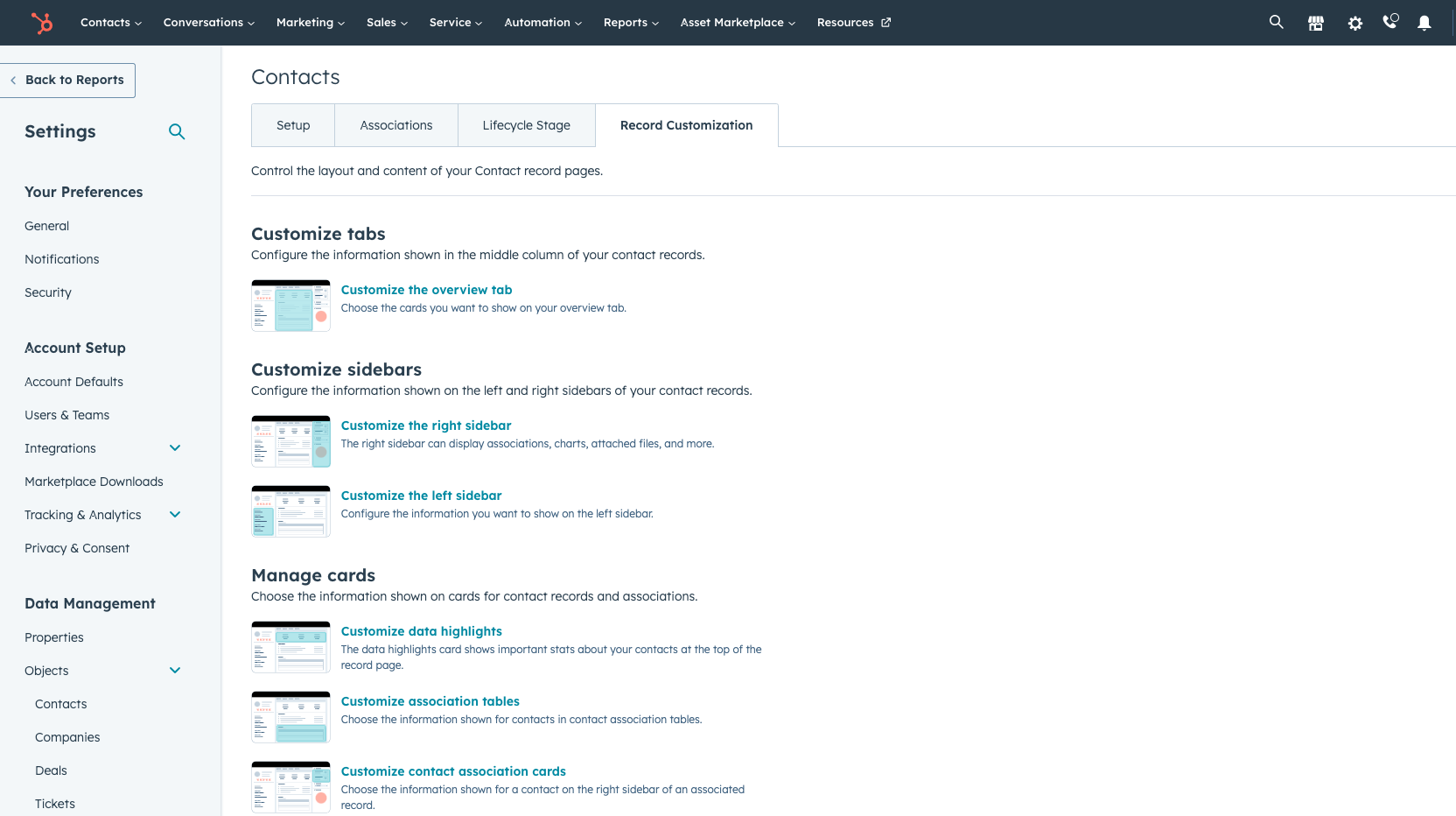Open Customize the left sidebar link
This screenshot has height=816, width=1456.
pyautogui.click(x=422, y=496)
